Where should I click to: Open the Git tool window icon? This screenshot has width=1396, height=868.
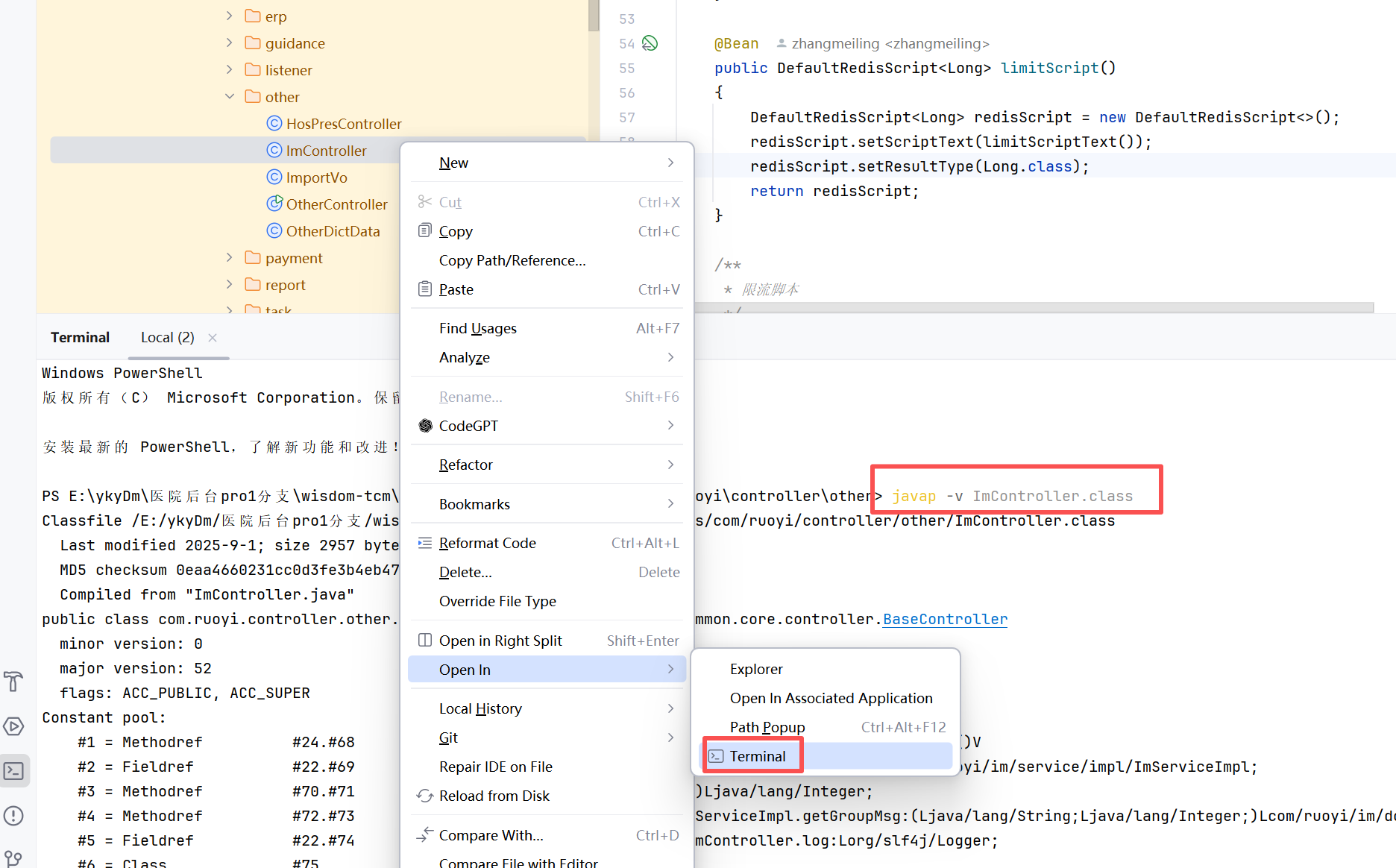pos(13,858)
